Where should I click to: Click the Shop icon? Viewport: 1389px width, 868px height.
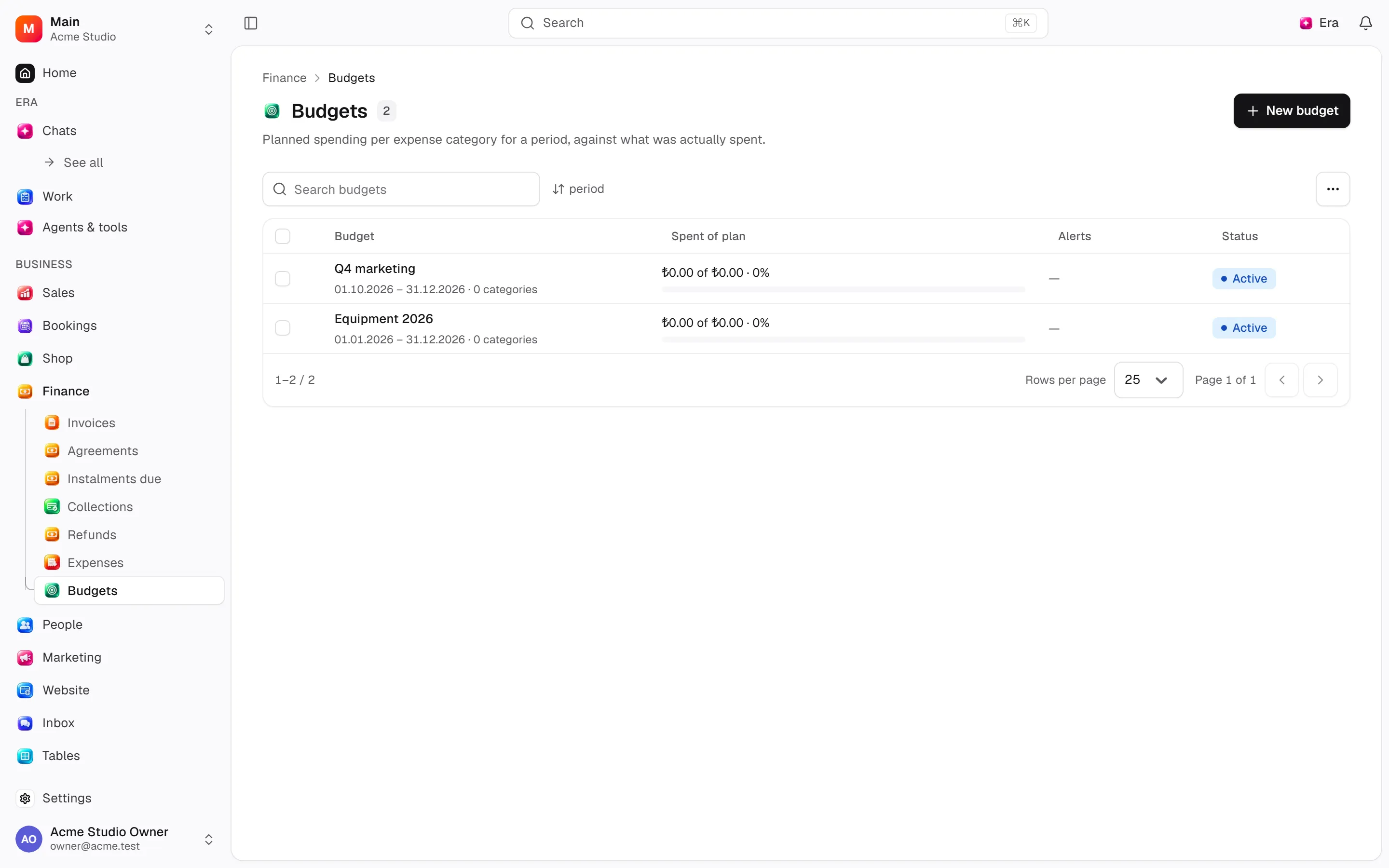[25, 358]
